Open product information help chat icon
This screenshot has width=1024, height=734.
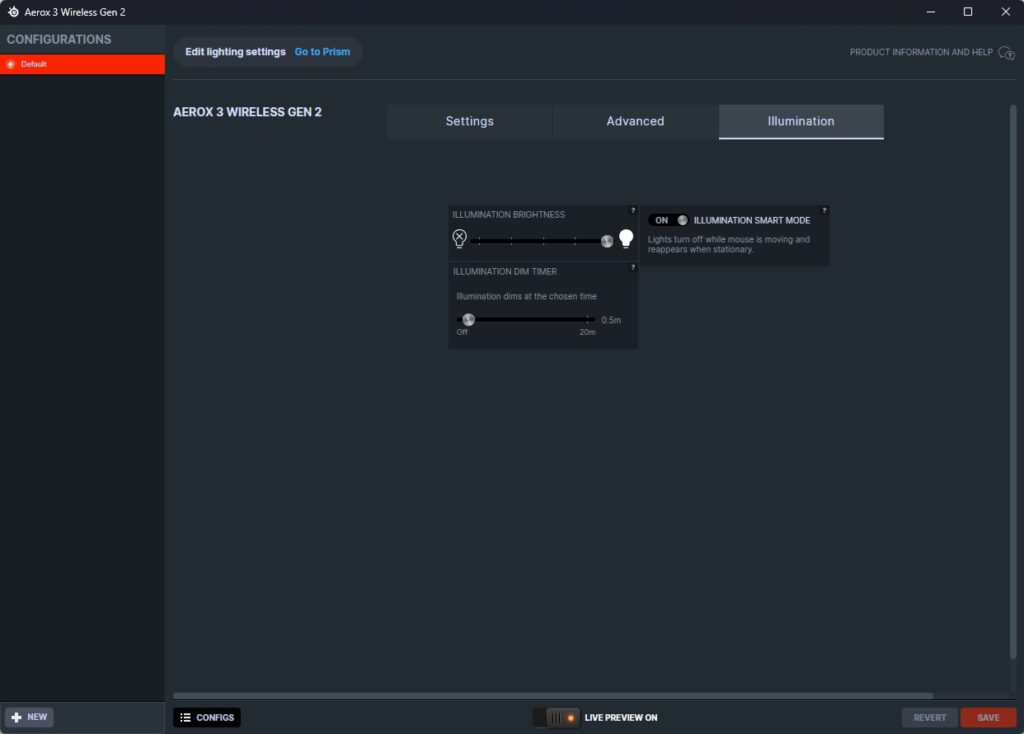tap(1006, 53)
